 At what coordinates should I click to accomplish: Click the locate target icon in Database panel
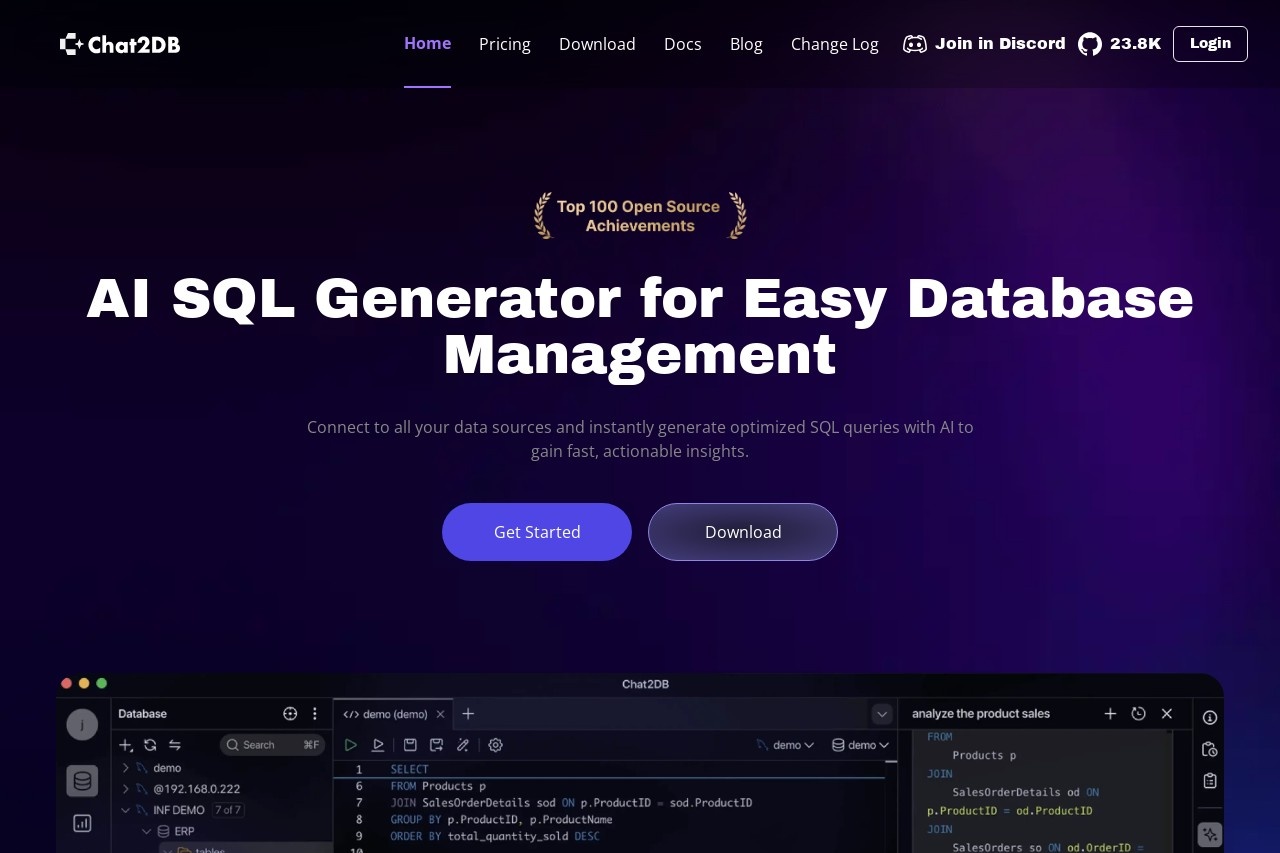coord(290,714)
